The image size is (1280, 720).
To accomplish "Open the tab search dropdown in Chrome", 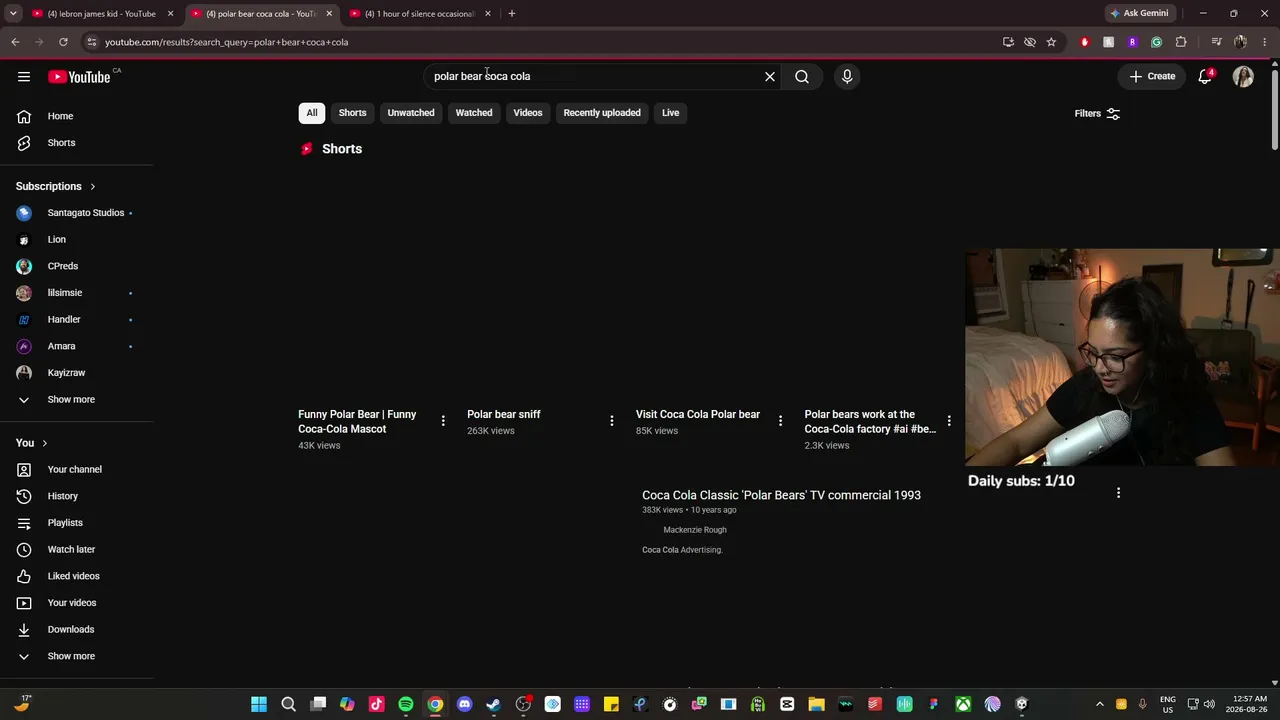I will click(13, 14).
